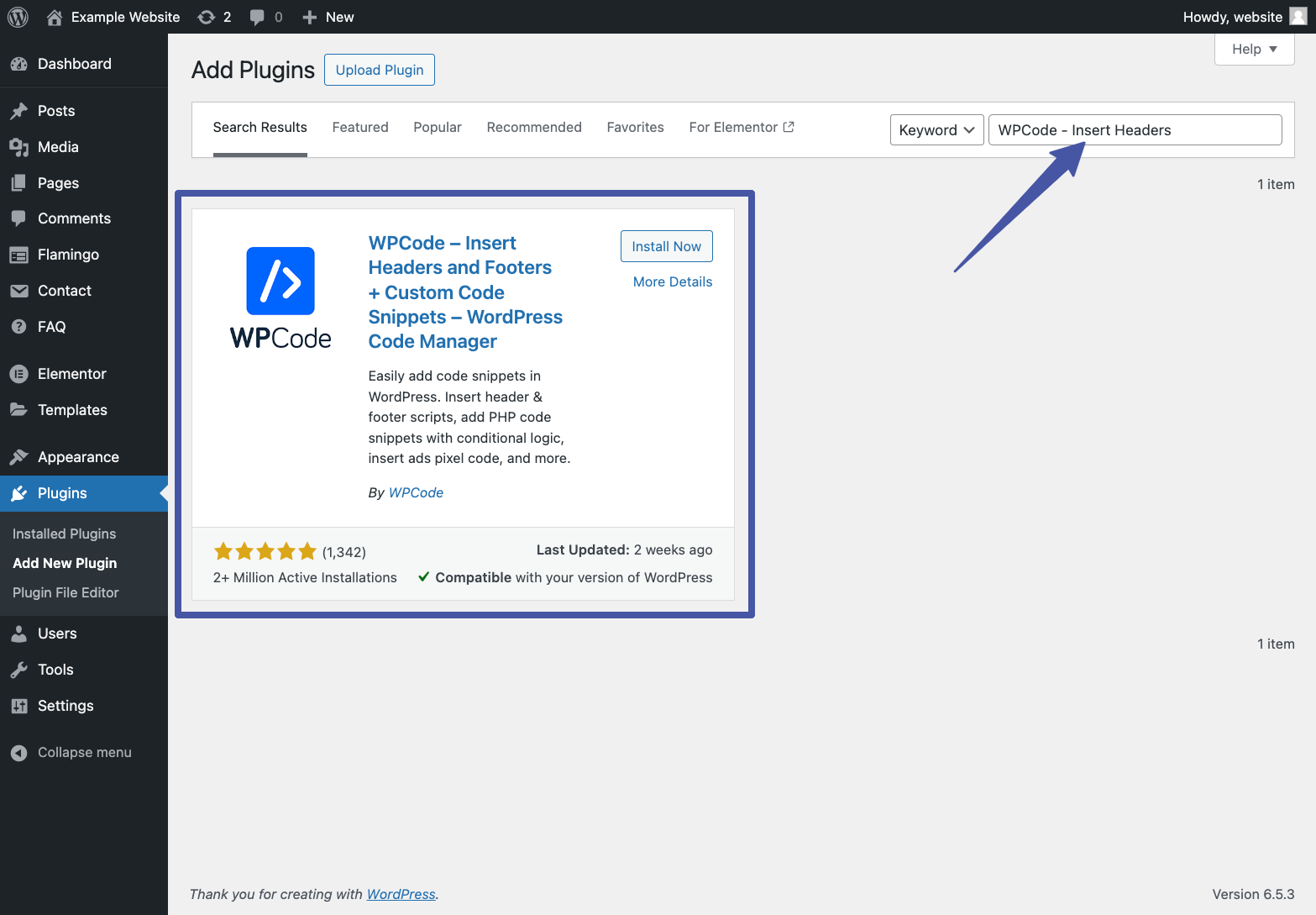This screenshot has height=915, width=1316.
Task: Open the updates icon showing 2
Action: click(206, 17)
